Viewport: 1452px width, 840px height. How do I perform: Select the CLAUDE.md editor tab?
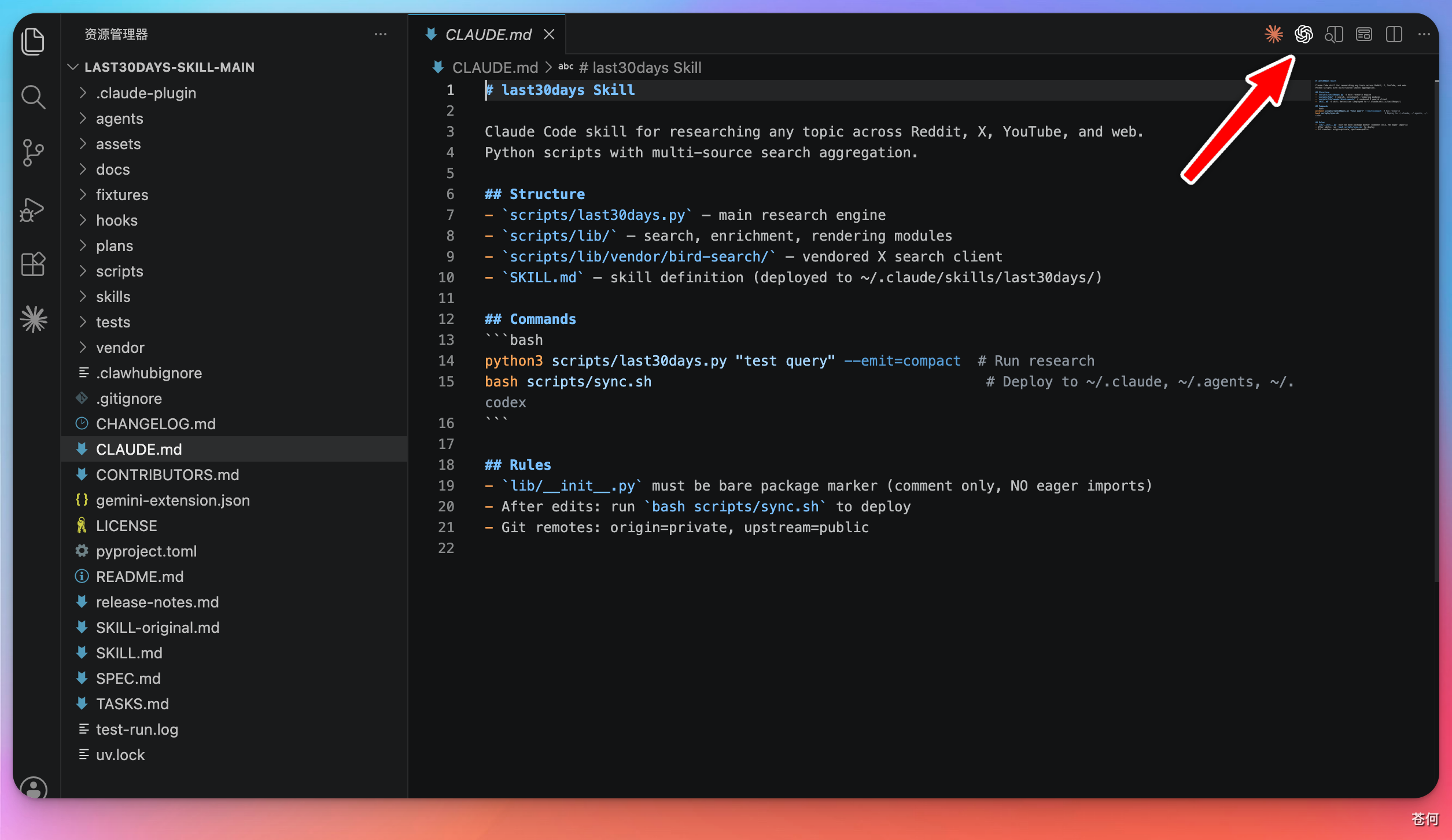[x=487, y=35]
